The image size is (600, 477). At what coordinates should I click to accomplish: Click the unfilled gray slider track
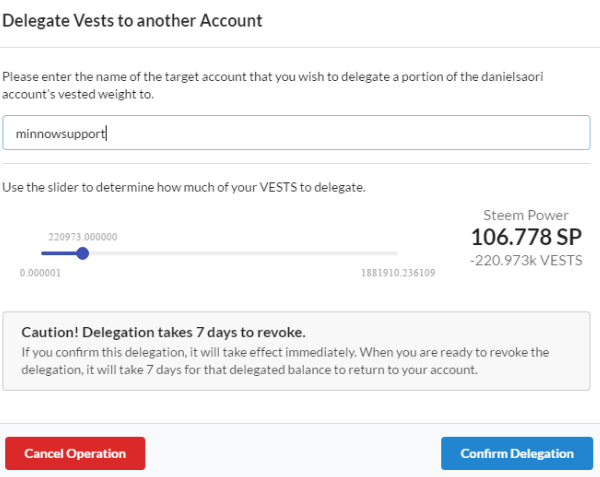(240, 253)
